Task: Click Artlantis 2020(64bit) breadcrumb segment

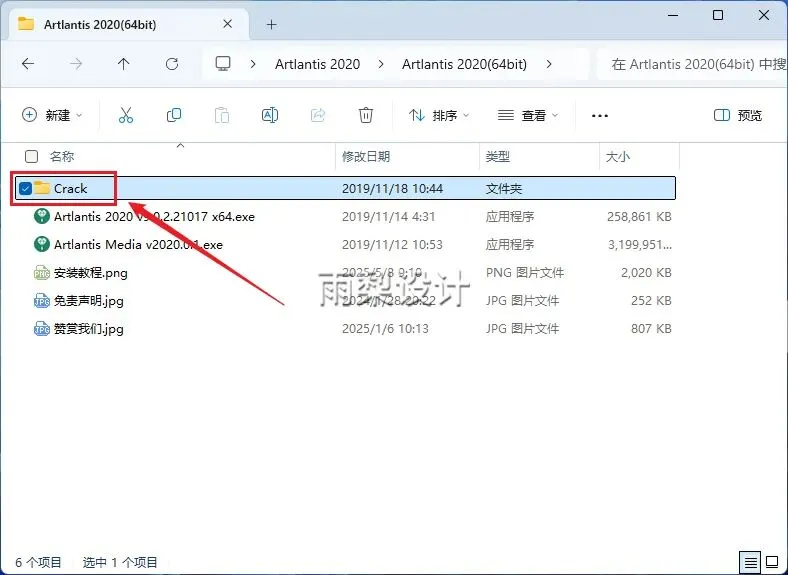Action: (464, 64)
